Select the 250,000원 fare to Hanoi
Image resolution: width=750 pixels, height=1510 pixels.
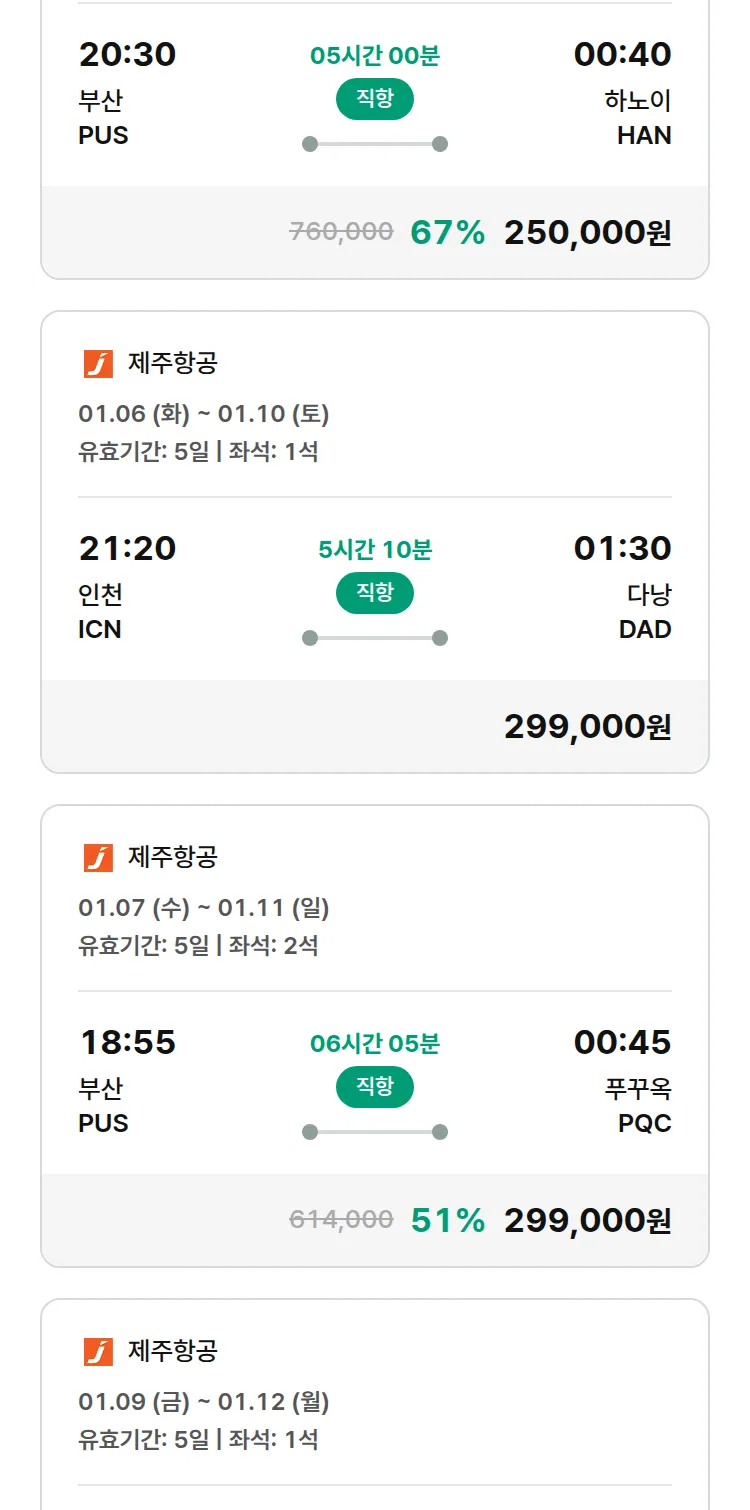click(x=587, y=233)
